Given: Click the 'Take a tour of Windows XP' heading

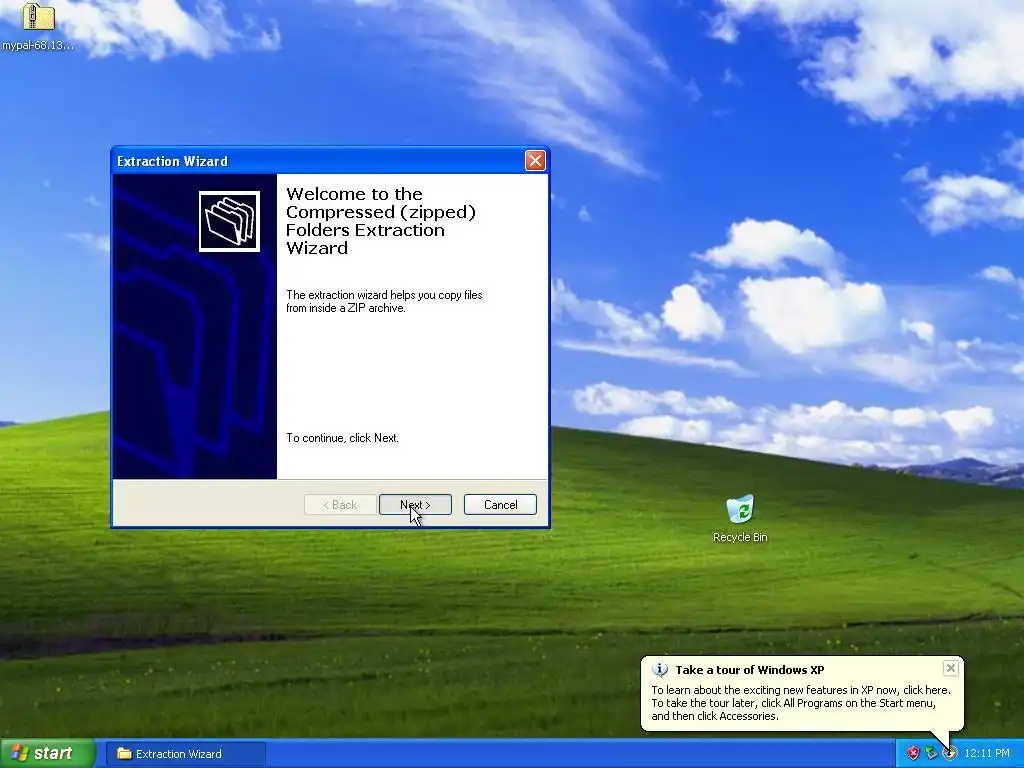Looking at the screenshot, I should coord(750,669).
